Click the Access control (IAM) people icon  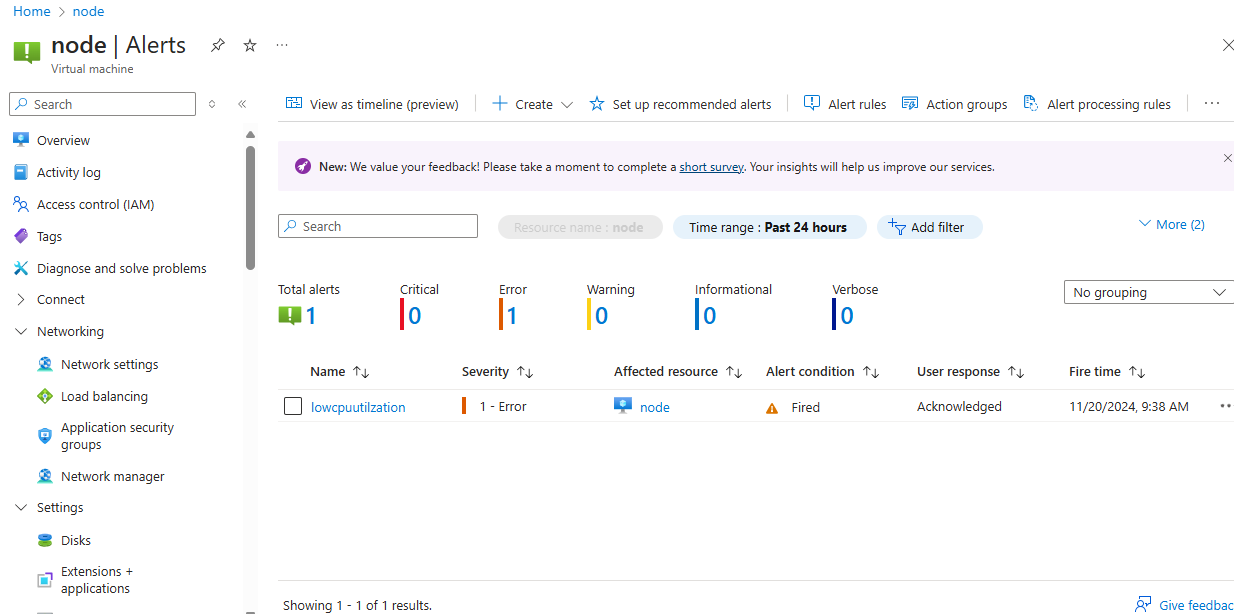(x=21, y=204)
